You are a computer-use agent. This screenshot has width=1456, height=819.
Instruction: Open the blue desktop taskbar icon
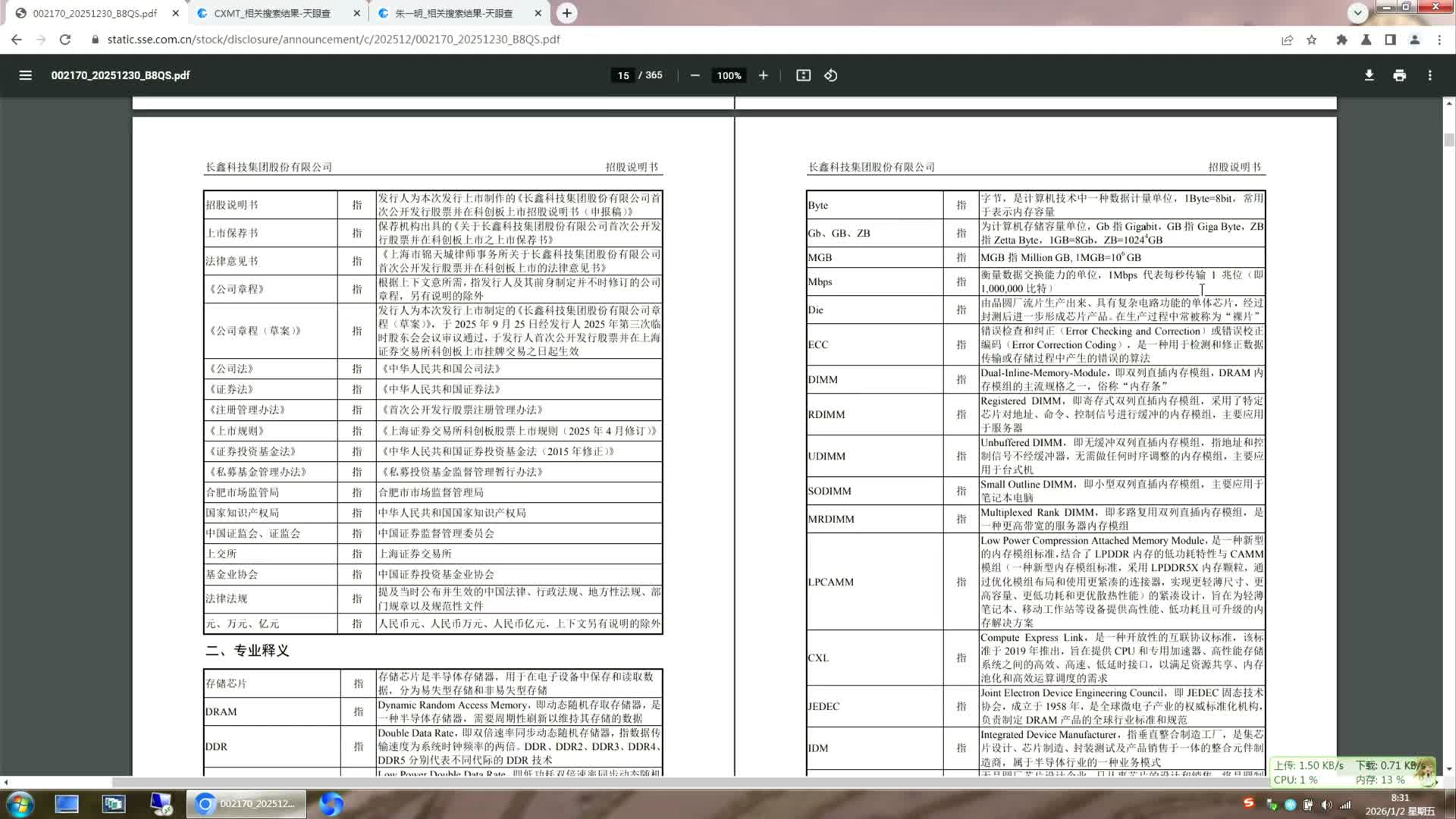tap(67, 804)
